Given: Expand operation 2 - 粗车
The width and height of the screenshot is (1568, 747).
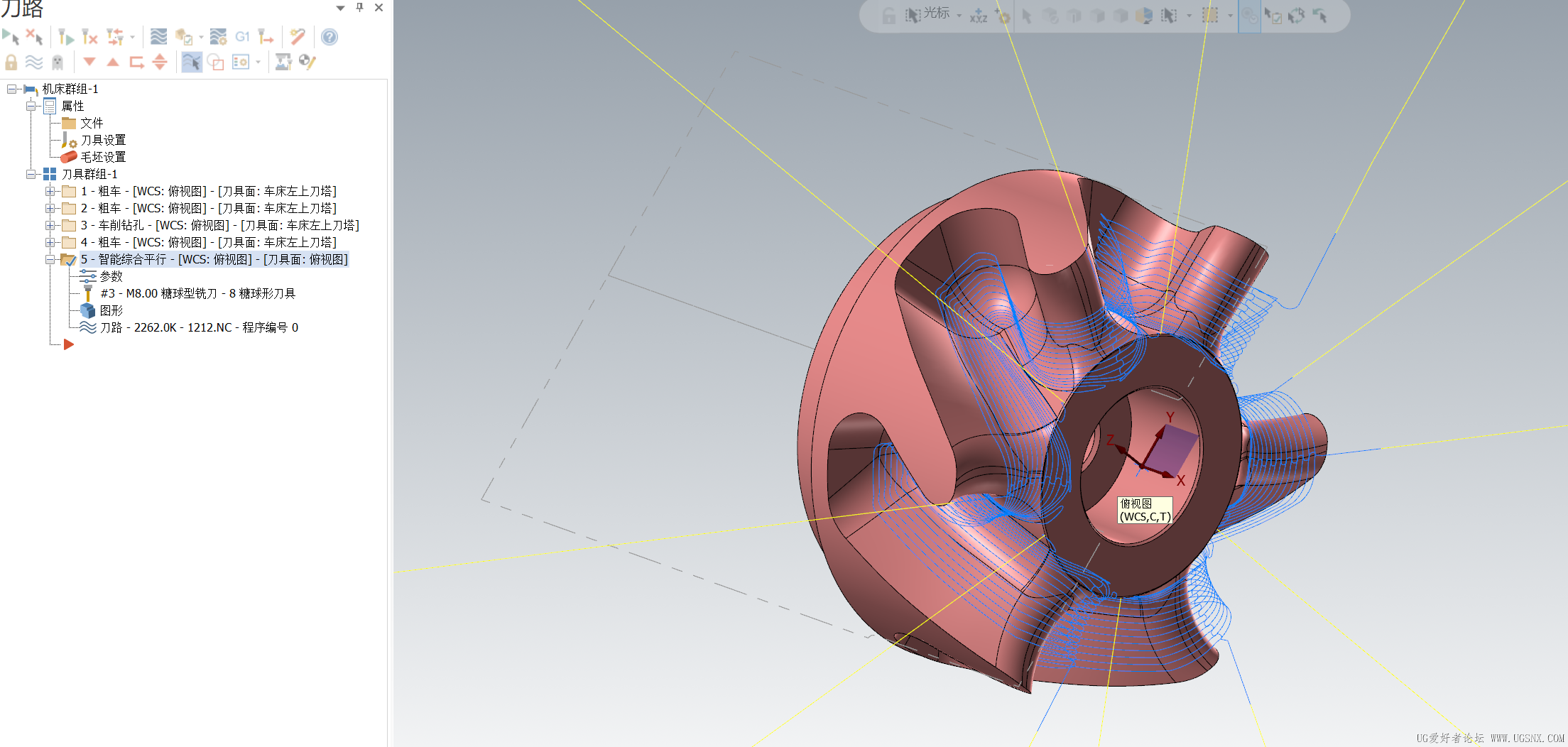Looking at the screenshot, I should pyautogui.click(x=50, y=208).
